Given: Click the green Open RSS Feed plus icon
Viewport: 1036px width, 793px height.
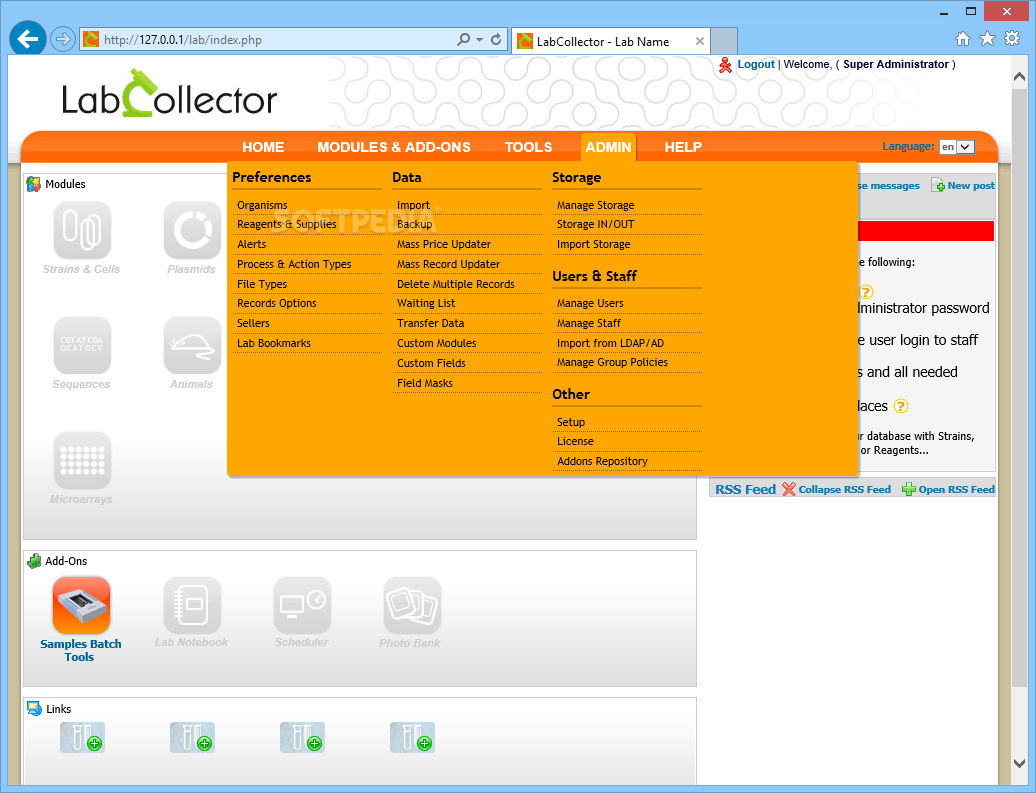Looking at the screenshot, I should tap(909, 489).
